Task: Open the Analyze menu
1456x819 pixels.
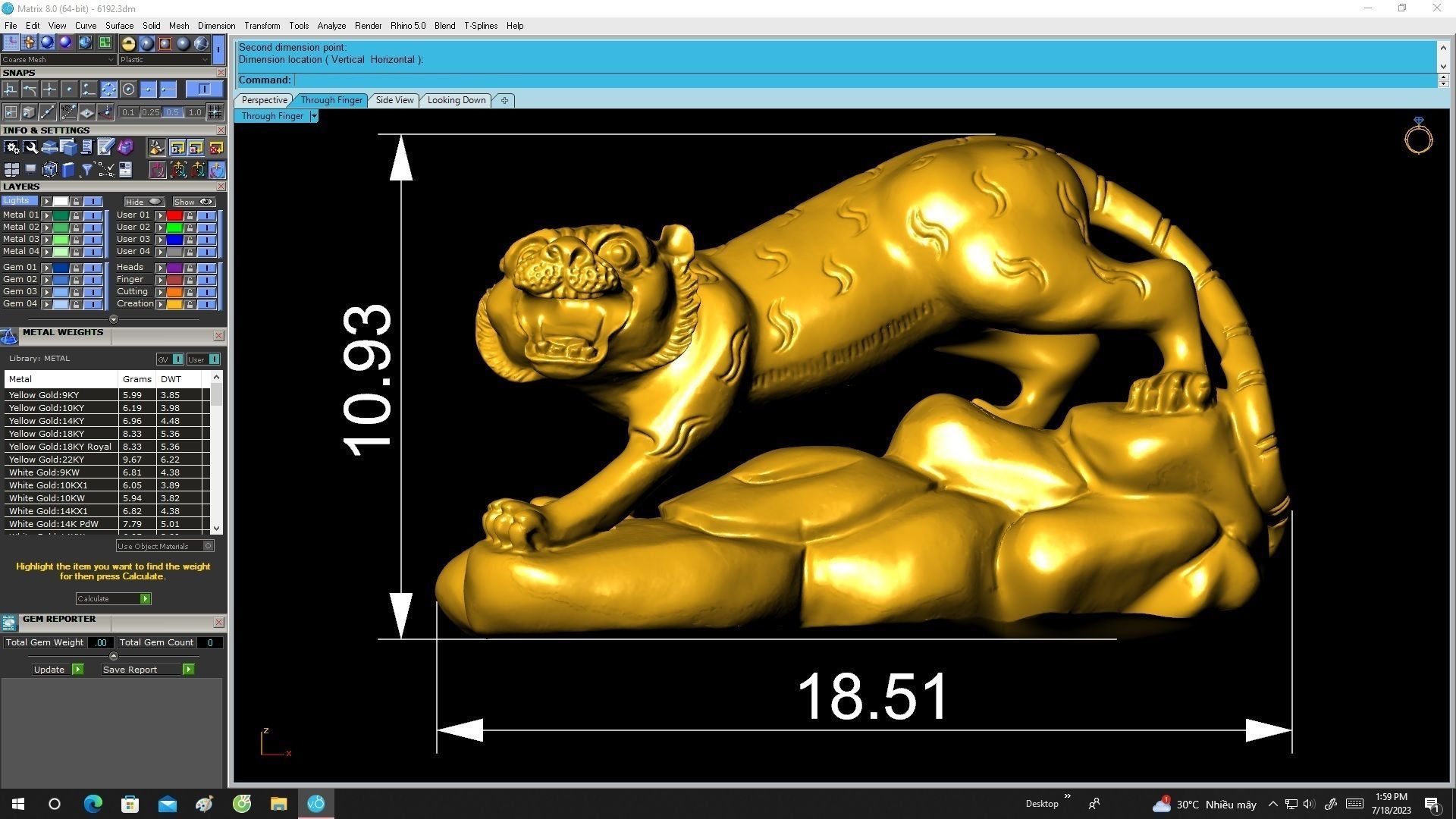Action: pos(331,26)
